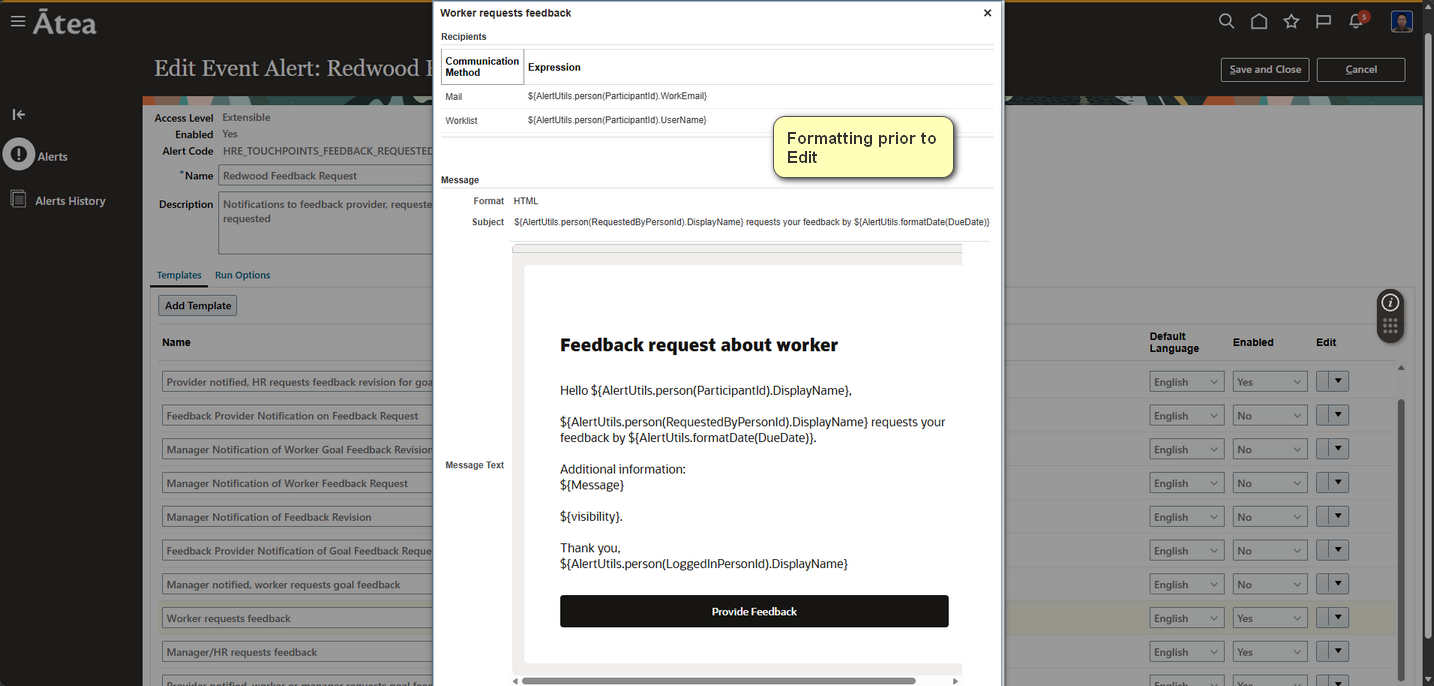Click the Alerts exclamation icon
The height and width of the screenshot is (686, 1434).
tap(19, 154)
